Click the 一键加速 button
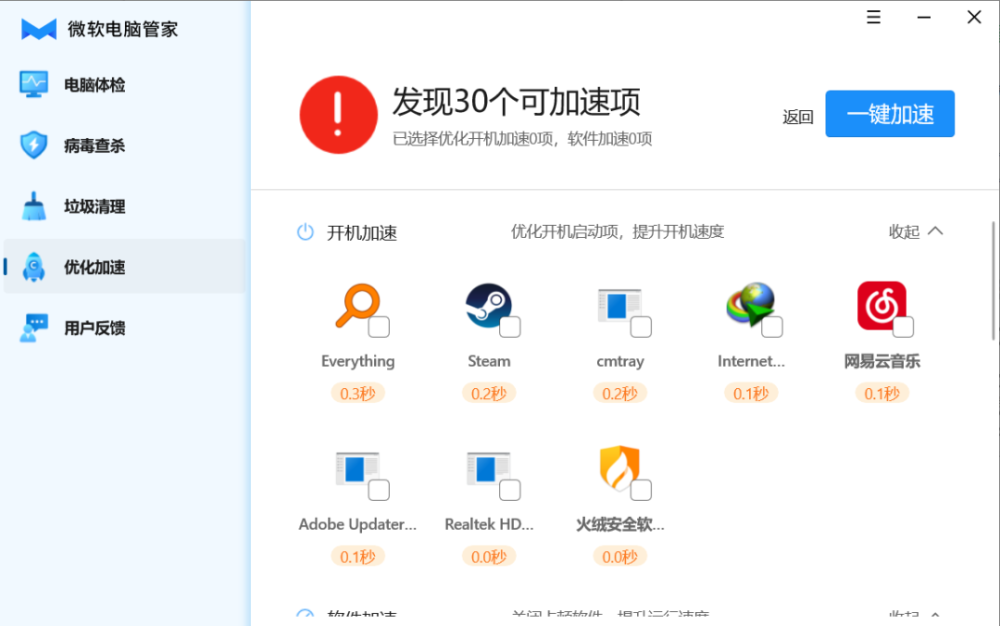 pos(890,114)
